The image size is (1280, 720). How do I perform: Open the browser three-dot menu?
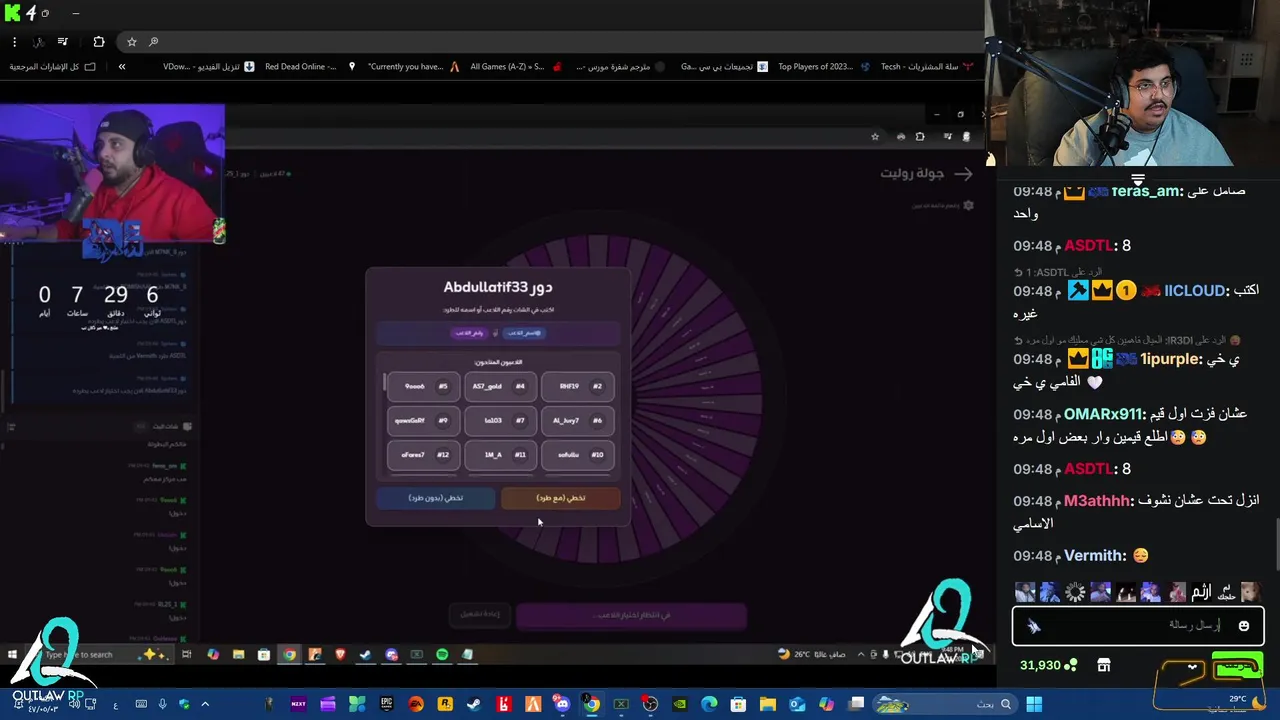14,42
